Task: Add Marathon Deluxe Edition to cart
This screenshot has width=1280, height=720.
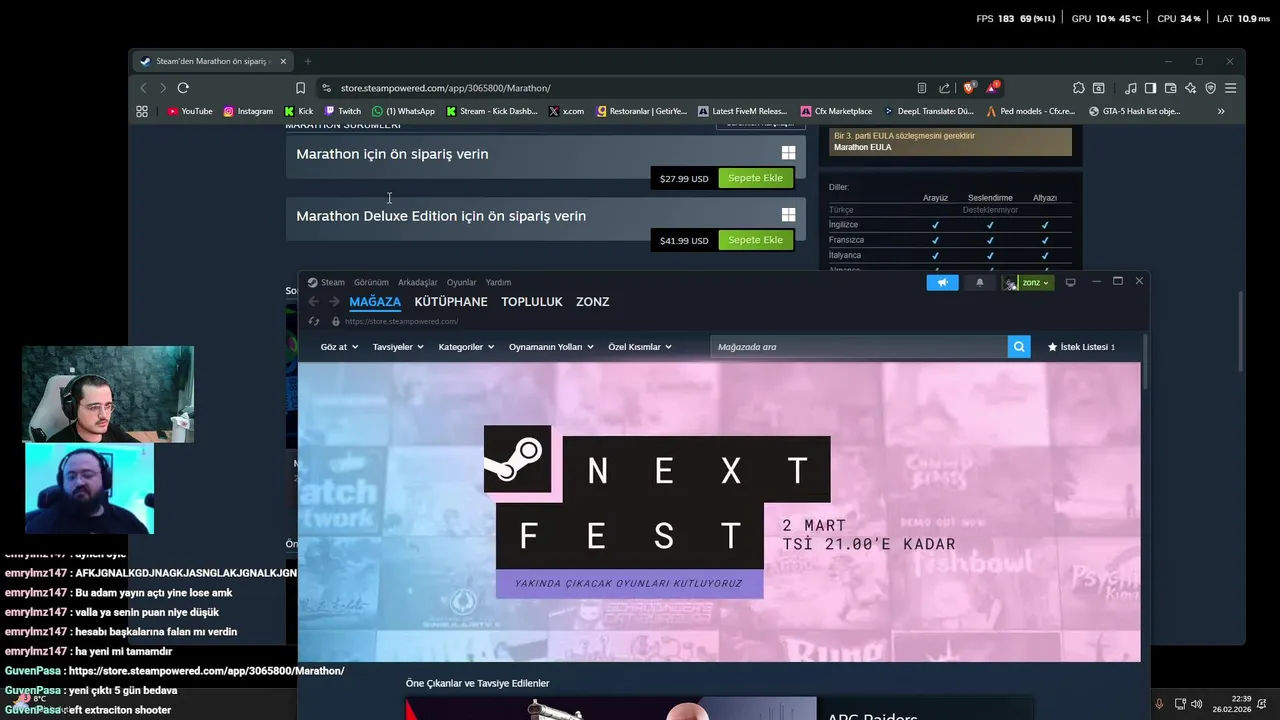Action: coord(755,240)
